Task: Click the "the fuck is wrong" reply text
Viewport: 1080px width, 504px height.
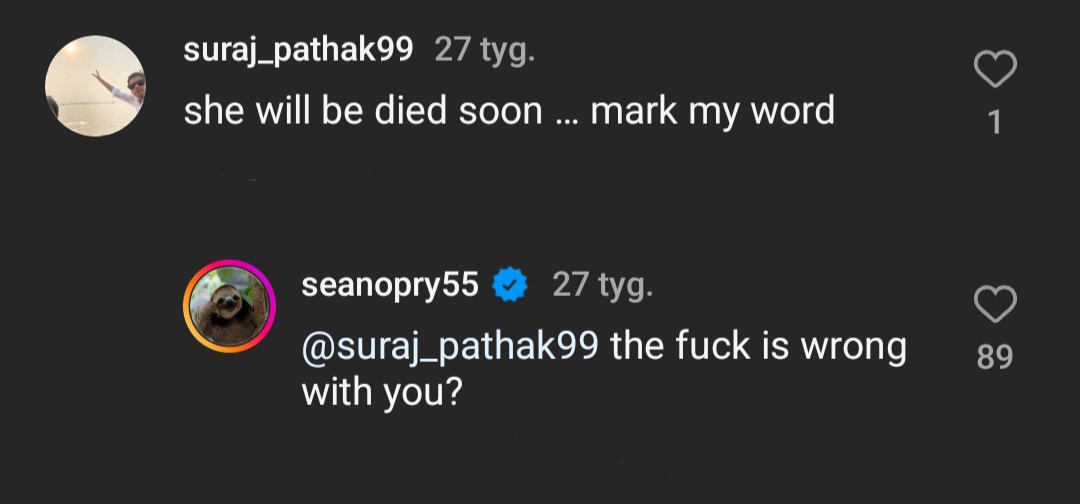Action: click(x=758, y=346)
